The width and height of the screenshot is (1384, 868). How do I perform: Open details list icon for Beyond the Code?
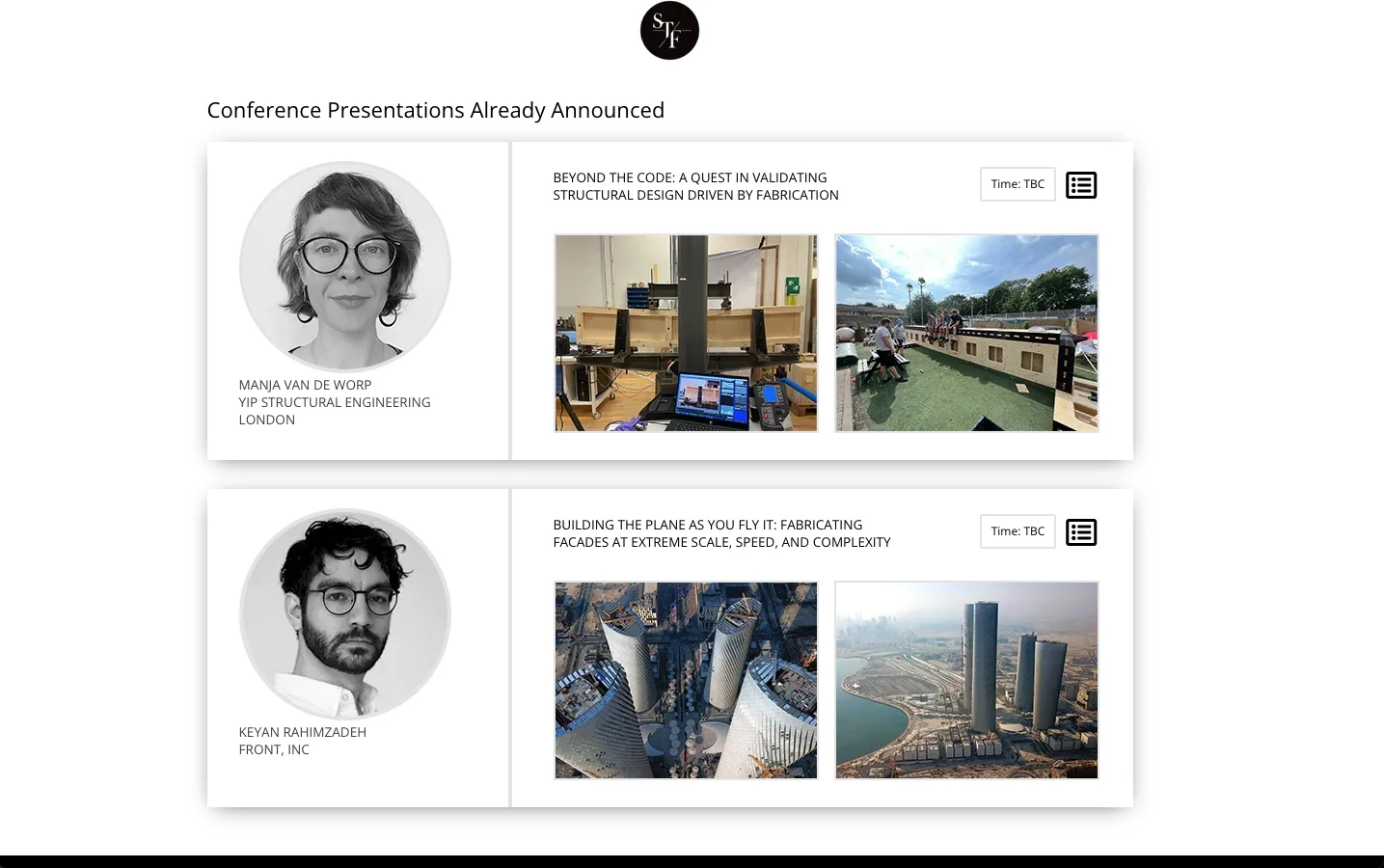1081,185
